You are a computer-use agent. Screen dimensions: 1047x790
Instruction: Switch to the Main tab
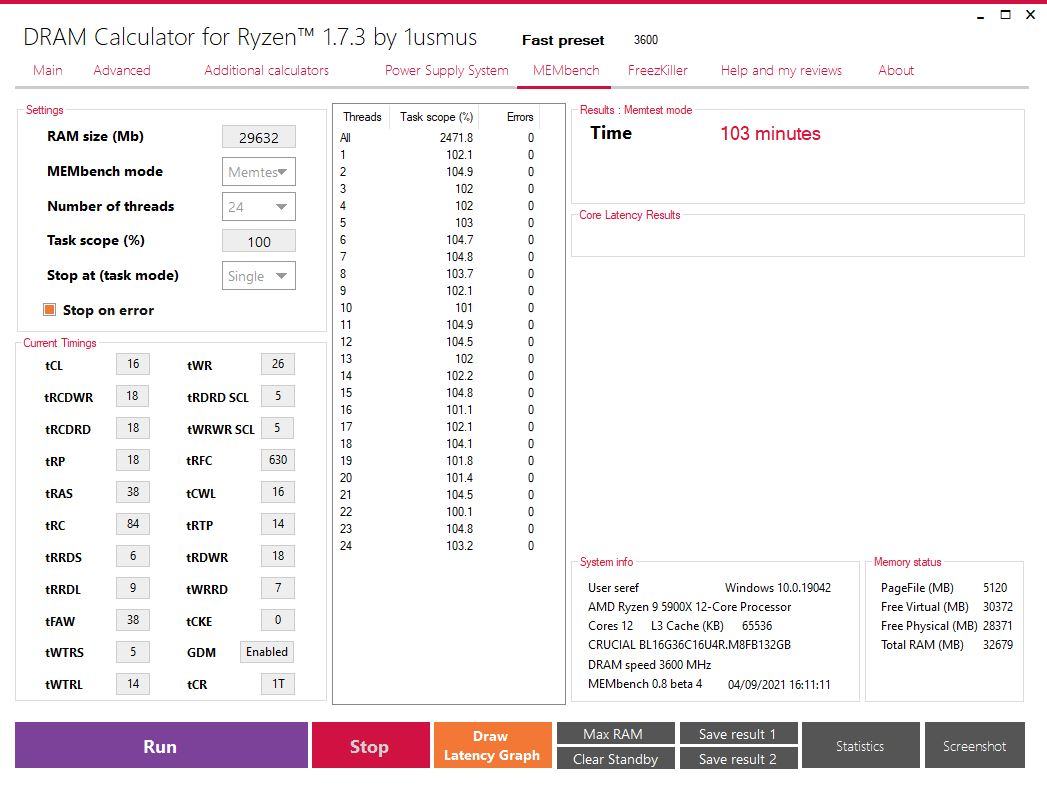[47, 70]
